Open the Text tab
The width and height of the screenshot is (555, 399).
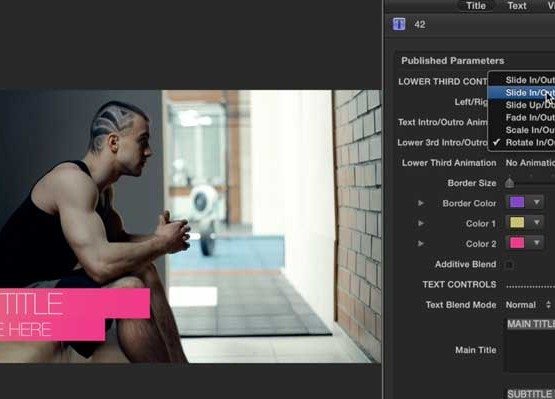click(517, 6)
